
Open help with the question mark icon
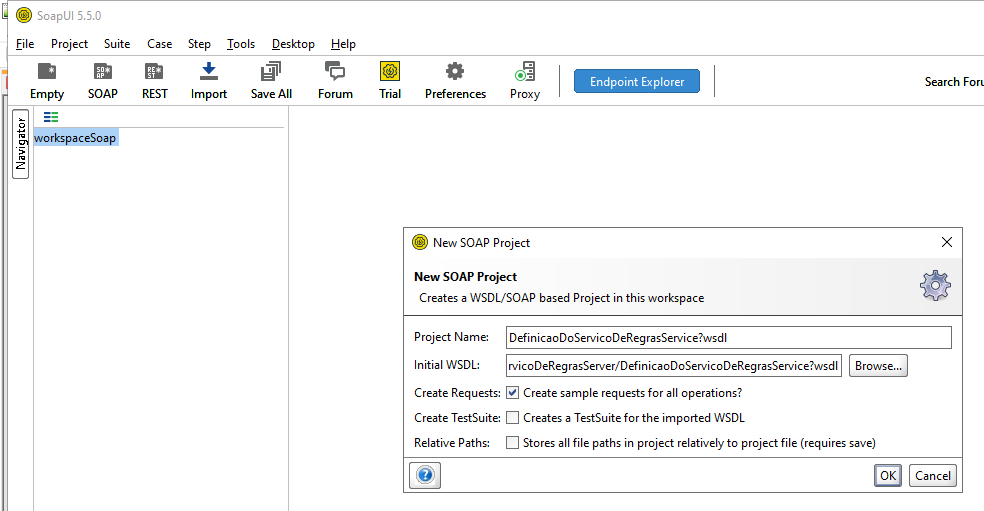(x=425, y=475)
